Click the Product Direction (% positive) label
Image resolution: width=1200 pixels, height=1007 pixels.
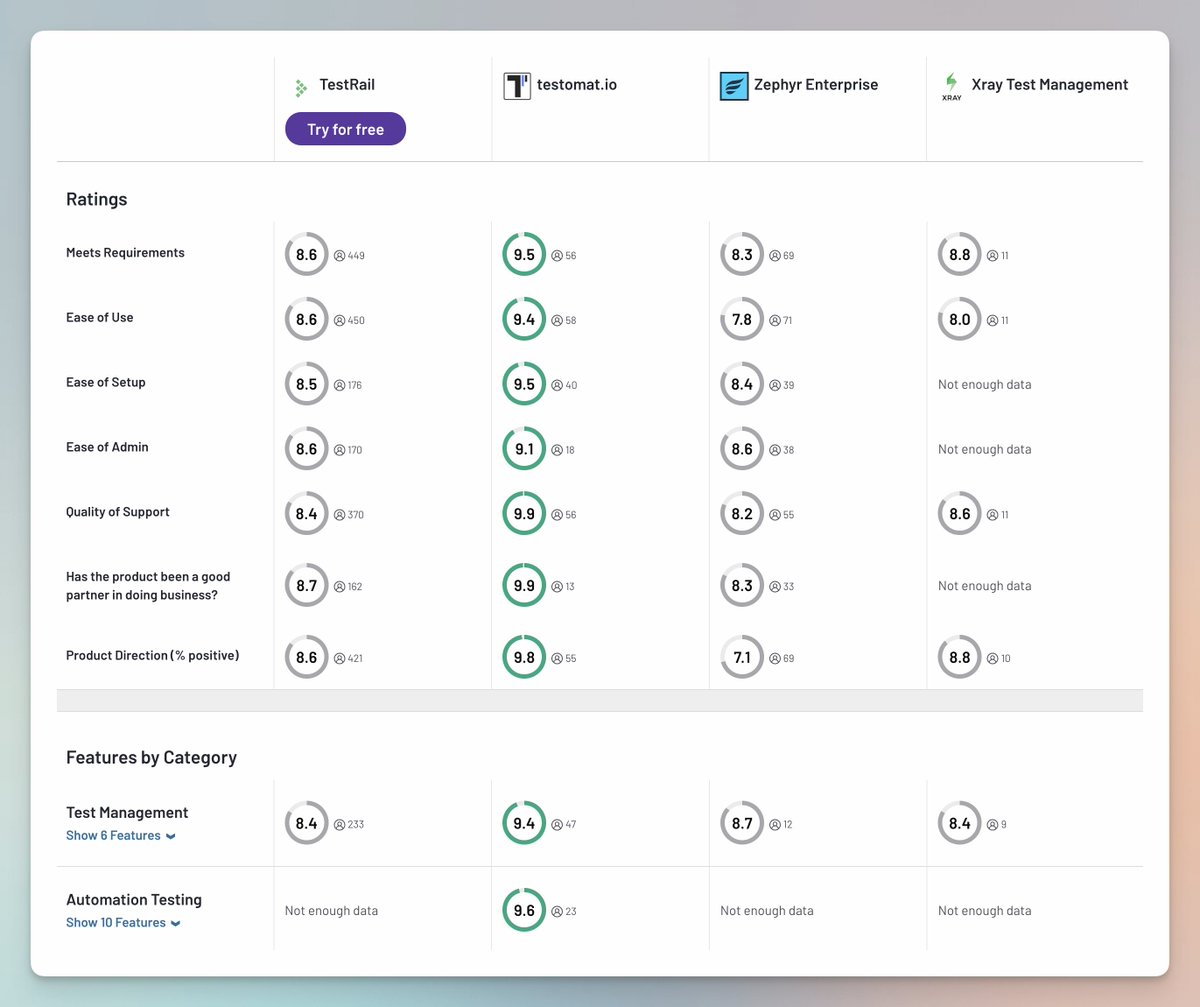tap(153, 656)
